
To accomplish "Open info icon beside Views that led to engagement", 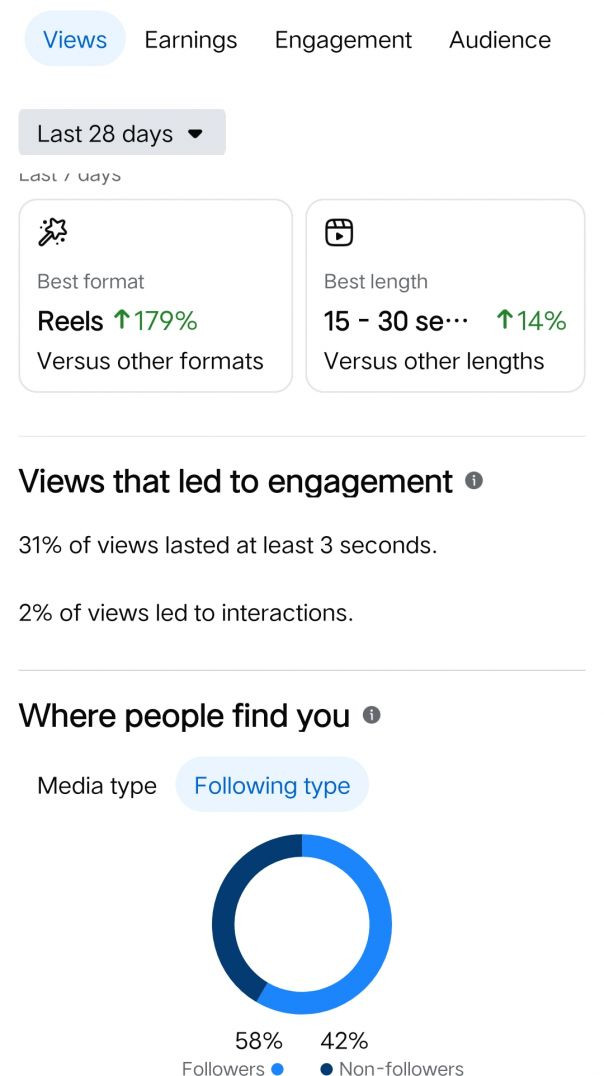I will pyautogui.click(x=474, y=481).
